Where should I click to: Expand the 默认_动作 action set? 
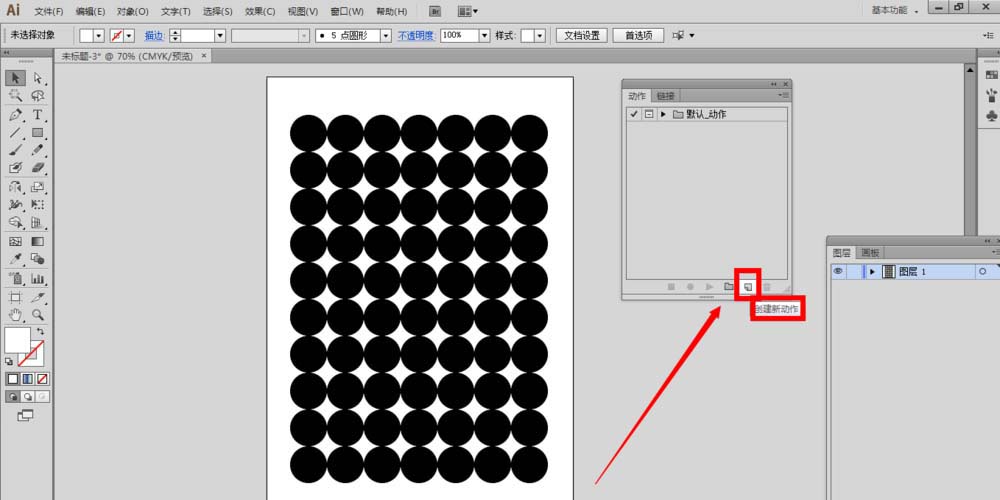coord(663,114)
